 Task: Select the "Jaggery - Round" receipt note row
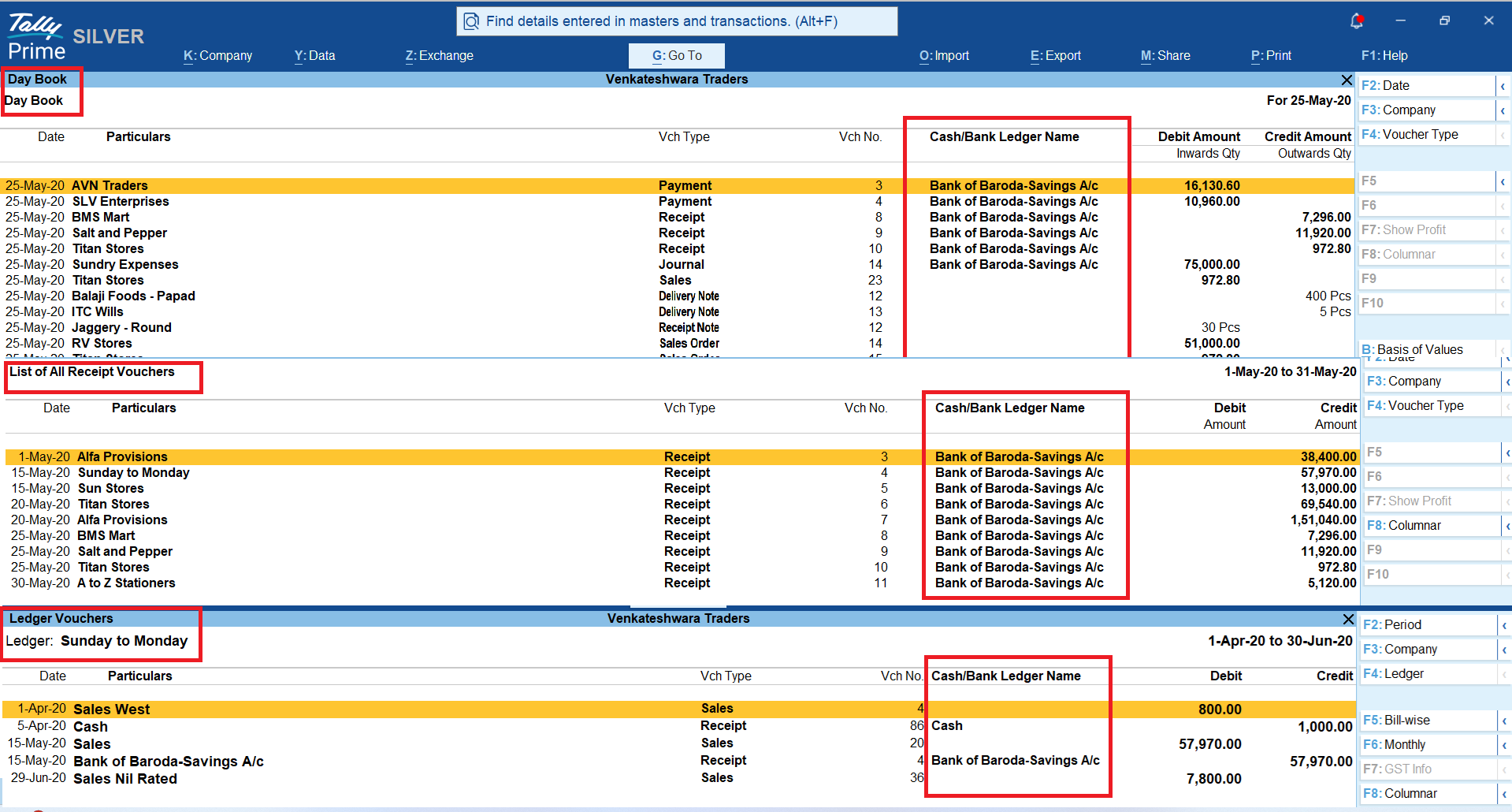[x=678, y=328]
